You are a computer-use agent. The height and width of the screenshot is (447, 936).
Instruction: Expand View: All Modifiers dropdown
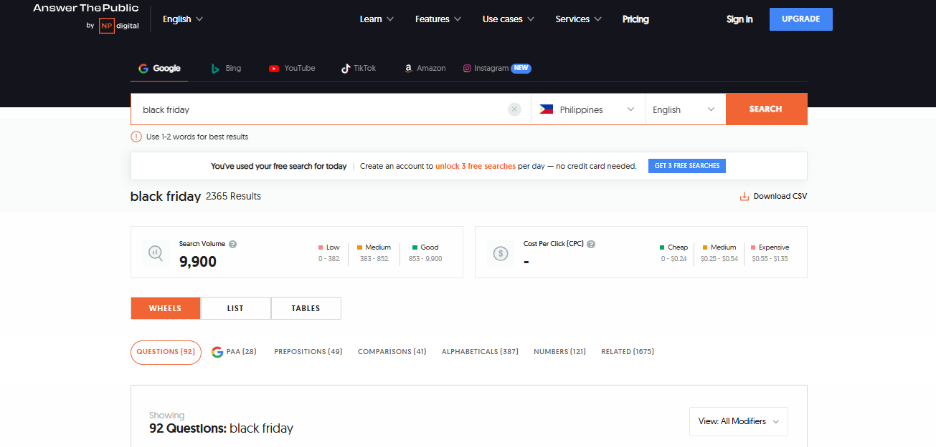coord(738,421)
